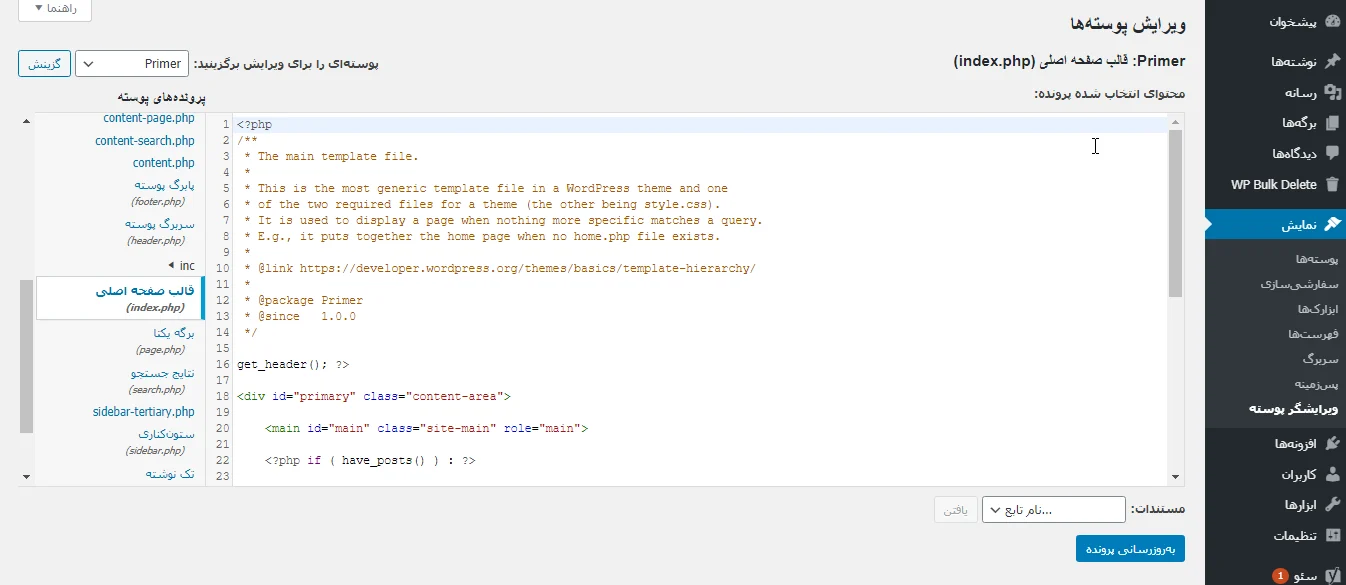Open theme header (header.php) file
The height and width of the screenshot is (585, 1346).
161,231
